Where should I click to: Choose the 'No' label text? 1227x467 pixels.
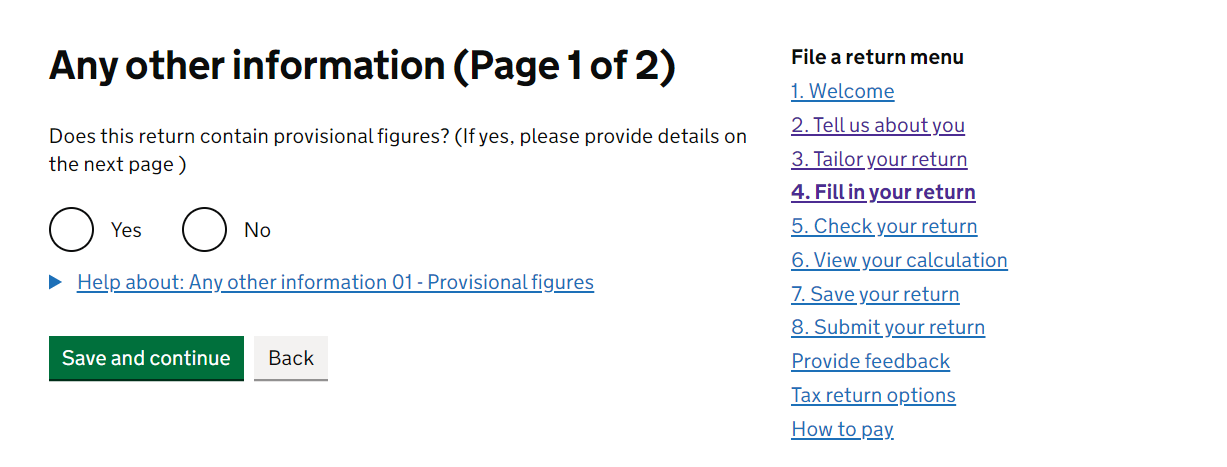tap(257, 230)
